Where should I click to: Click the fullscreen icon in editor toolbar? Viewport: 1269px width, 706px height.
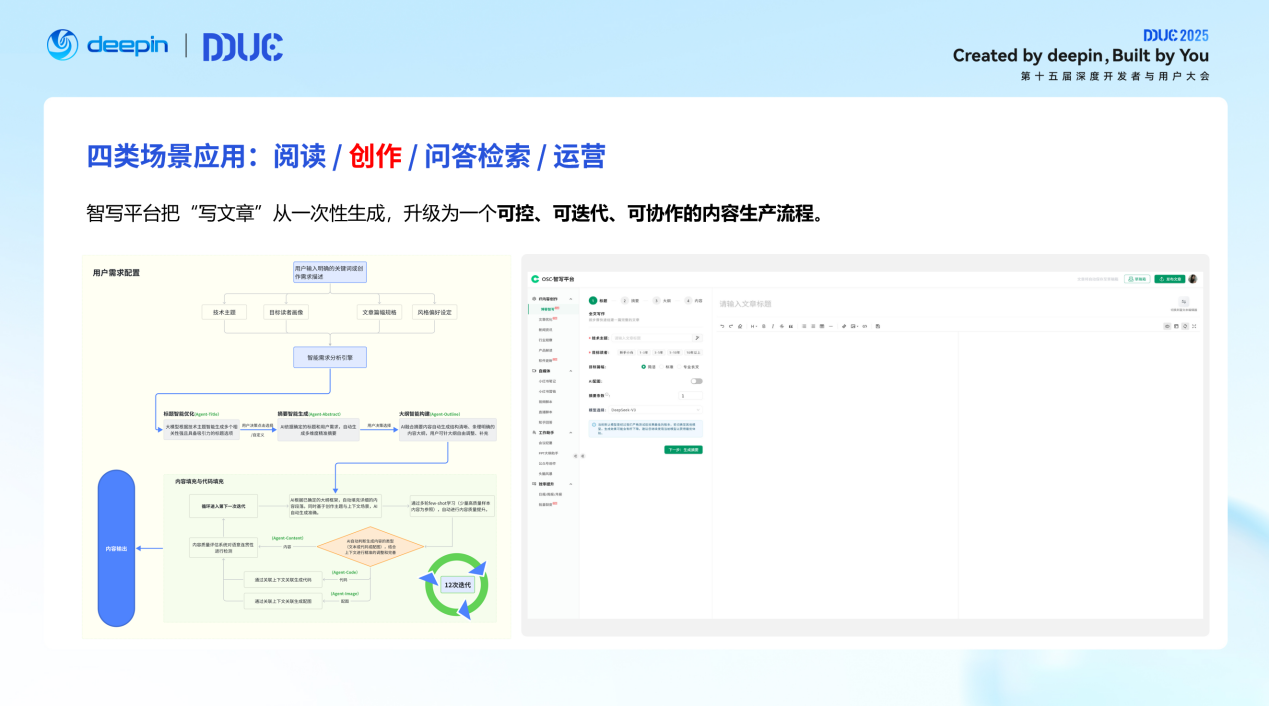coord(1194,326)
